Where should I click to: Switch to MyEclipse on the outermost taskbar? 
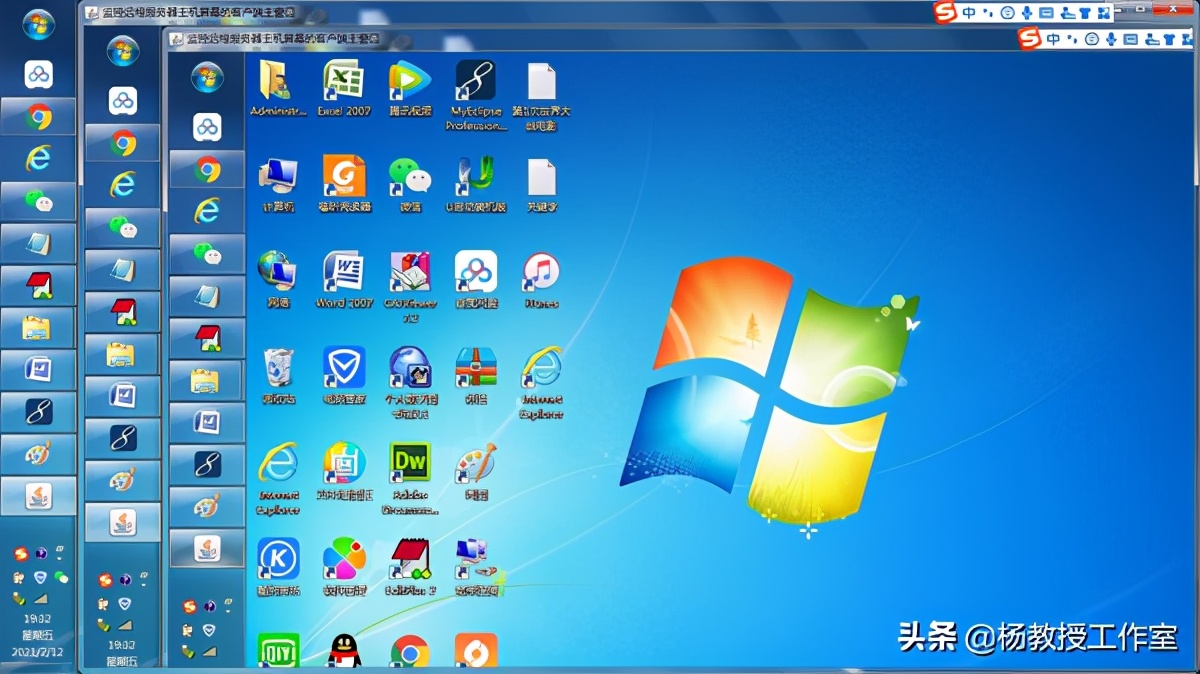click(38, 411)
